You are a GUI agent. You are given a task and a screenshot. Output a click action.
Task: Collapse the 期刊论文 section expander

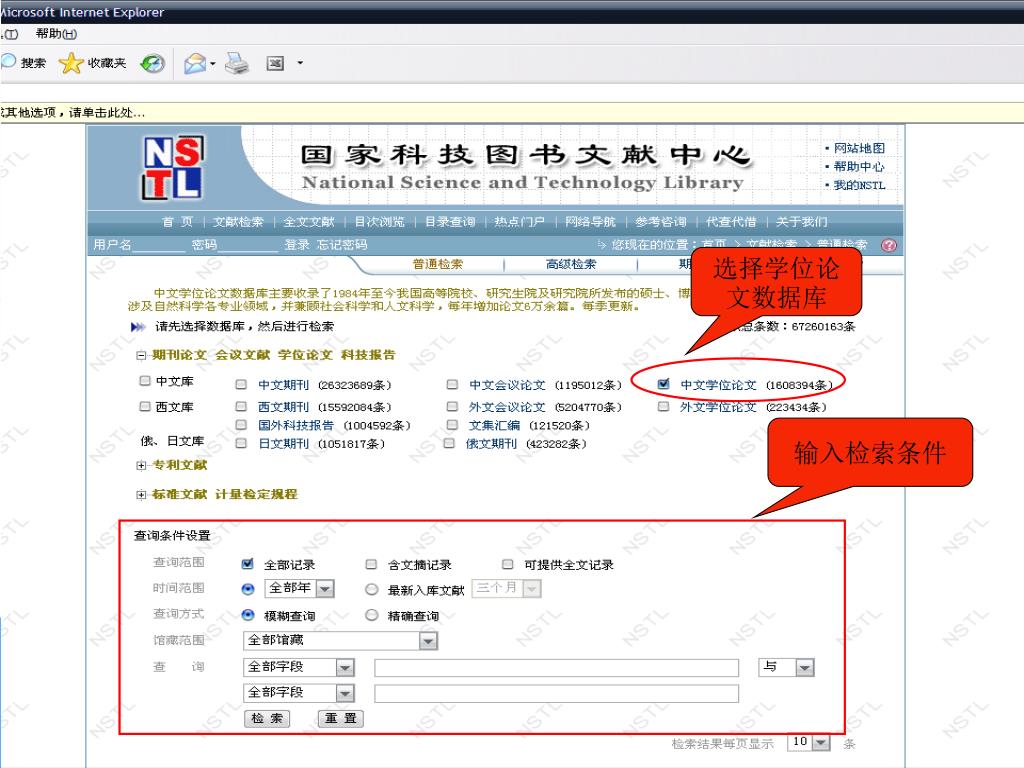(x=140, y=355)
